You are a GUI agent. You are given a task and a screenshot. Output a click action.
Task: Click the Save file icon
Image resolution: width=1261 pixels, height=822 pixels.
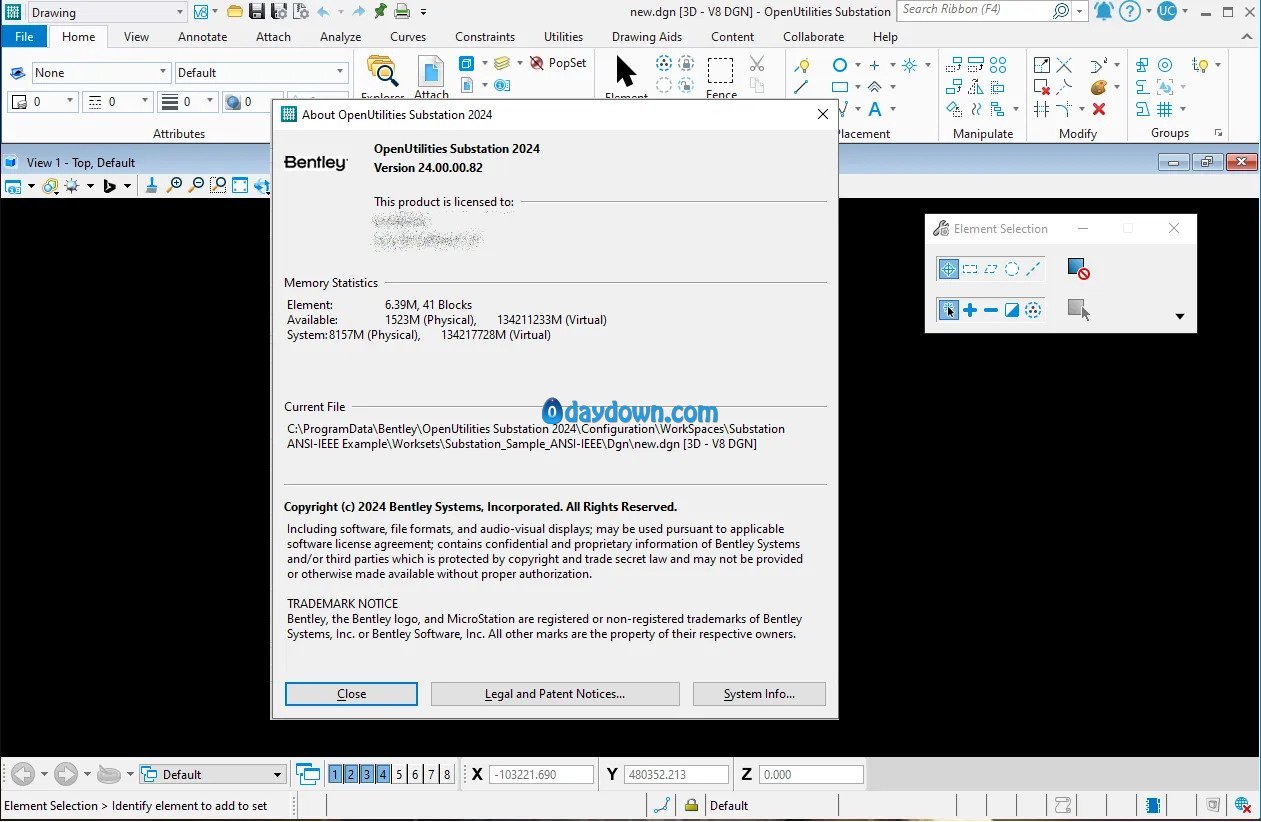point(257,12)
